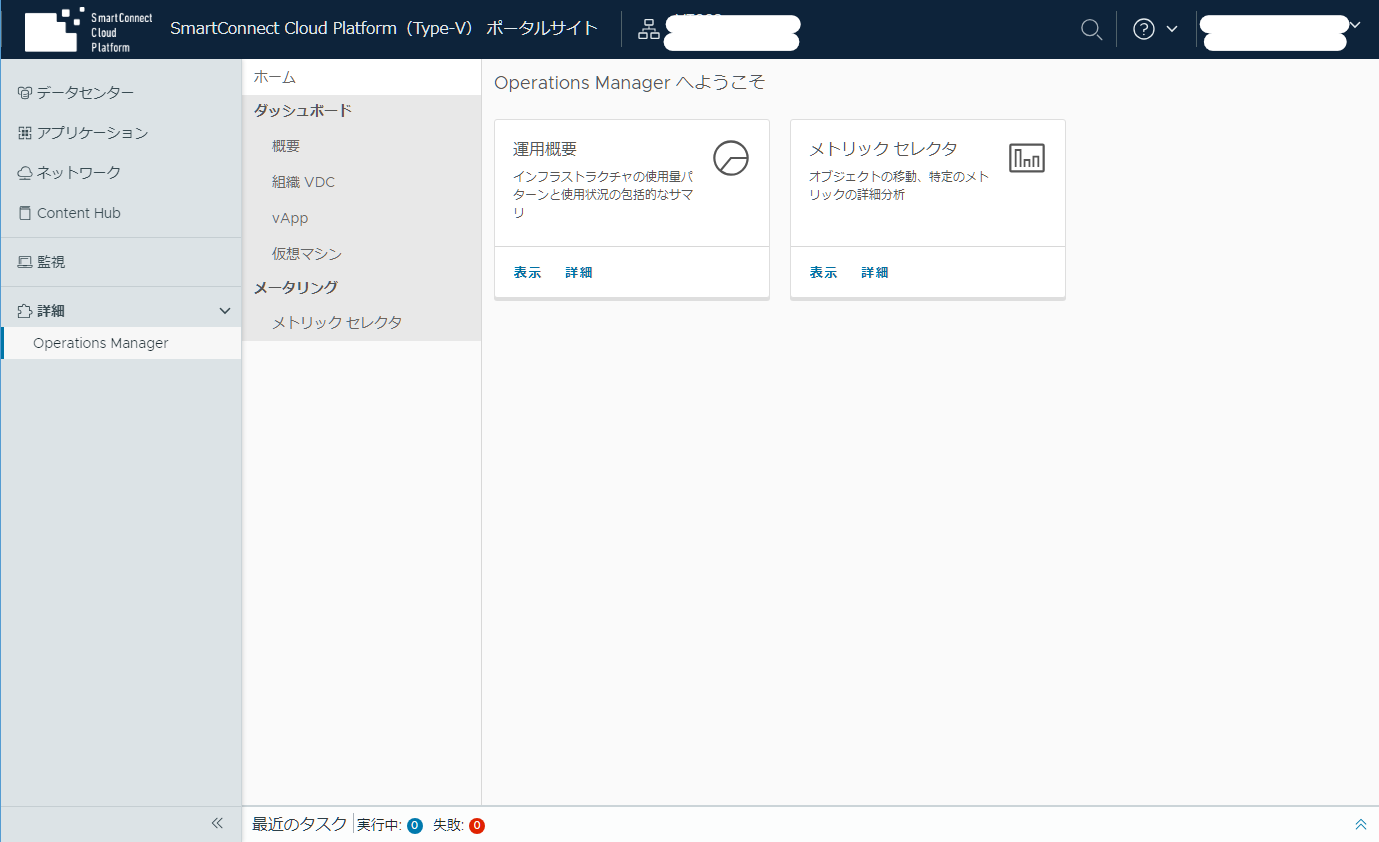The image size is (1379, 842).
Task: Collapse the left sidebar double-arrow
Action: pyautogui.click(x=217, y=823)
